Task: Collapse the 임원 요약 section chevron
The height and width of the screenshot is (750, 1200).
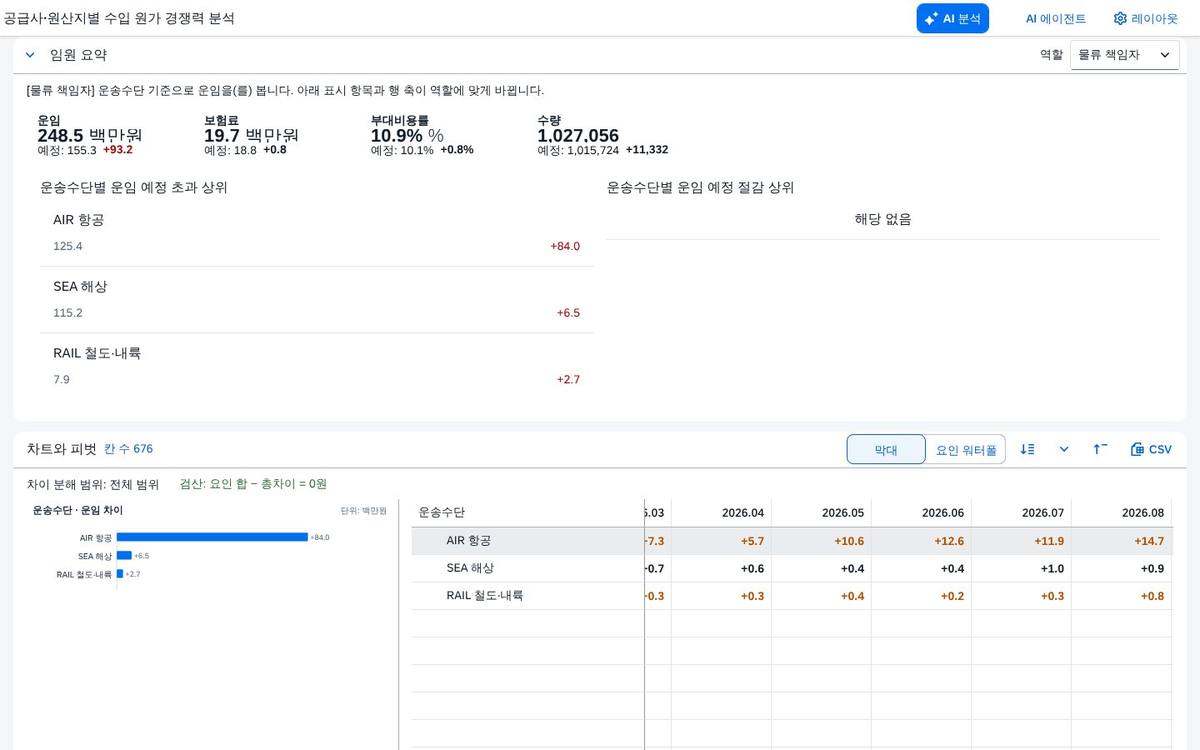Action: (x=30, y=55)
